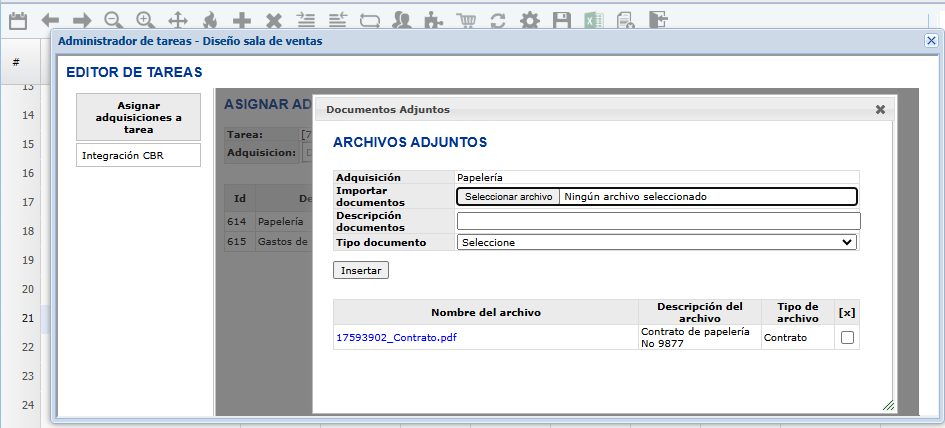Viewport: 945px width, 428px height.
Task: Click the right arrow toolbar icon
Action: pyautogui.click(x=81, y=21)
